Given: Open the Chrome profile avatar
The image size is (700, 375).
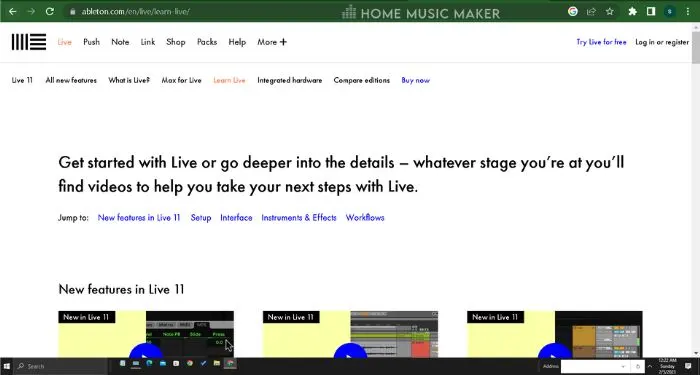Looking at the screenshot, I should click(x=669, y=12).
